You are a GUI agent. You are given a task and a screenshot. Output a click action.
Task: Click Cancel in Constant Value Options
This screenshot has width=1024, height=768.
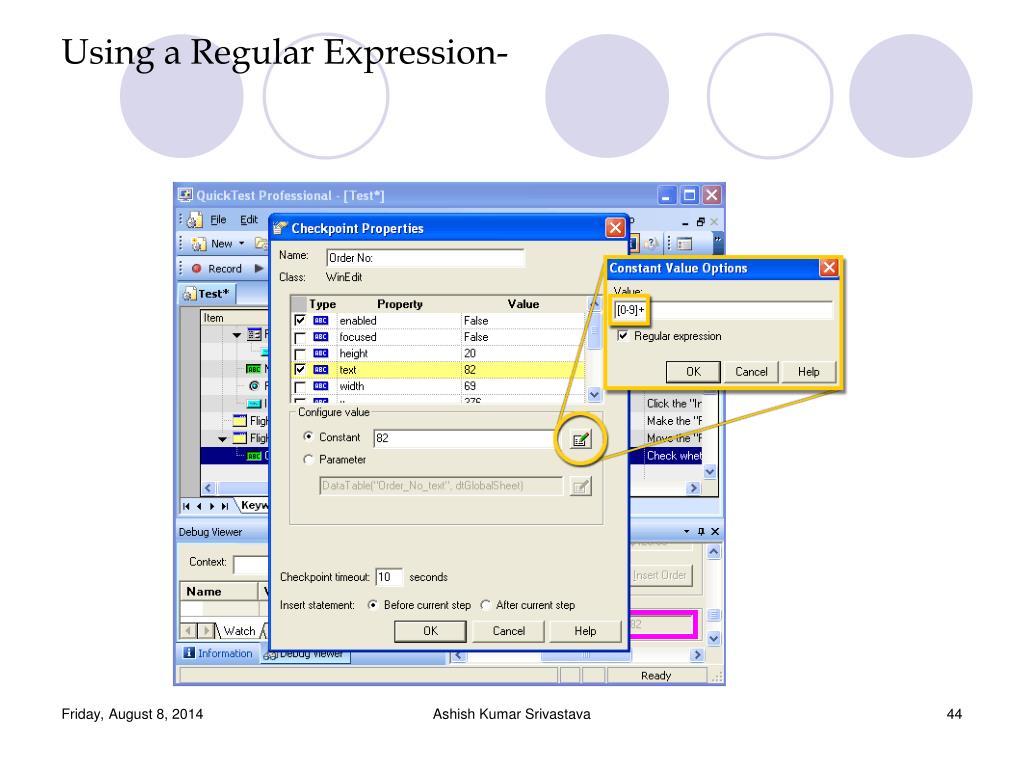[751, 372]
